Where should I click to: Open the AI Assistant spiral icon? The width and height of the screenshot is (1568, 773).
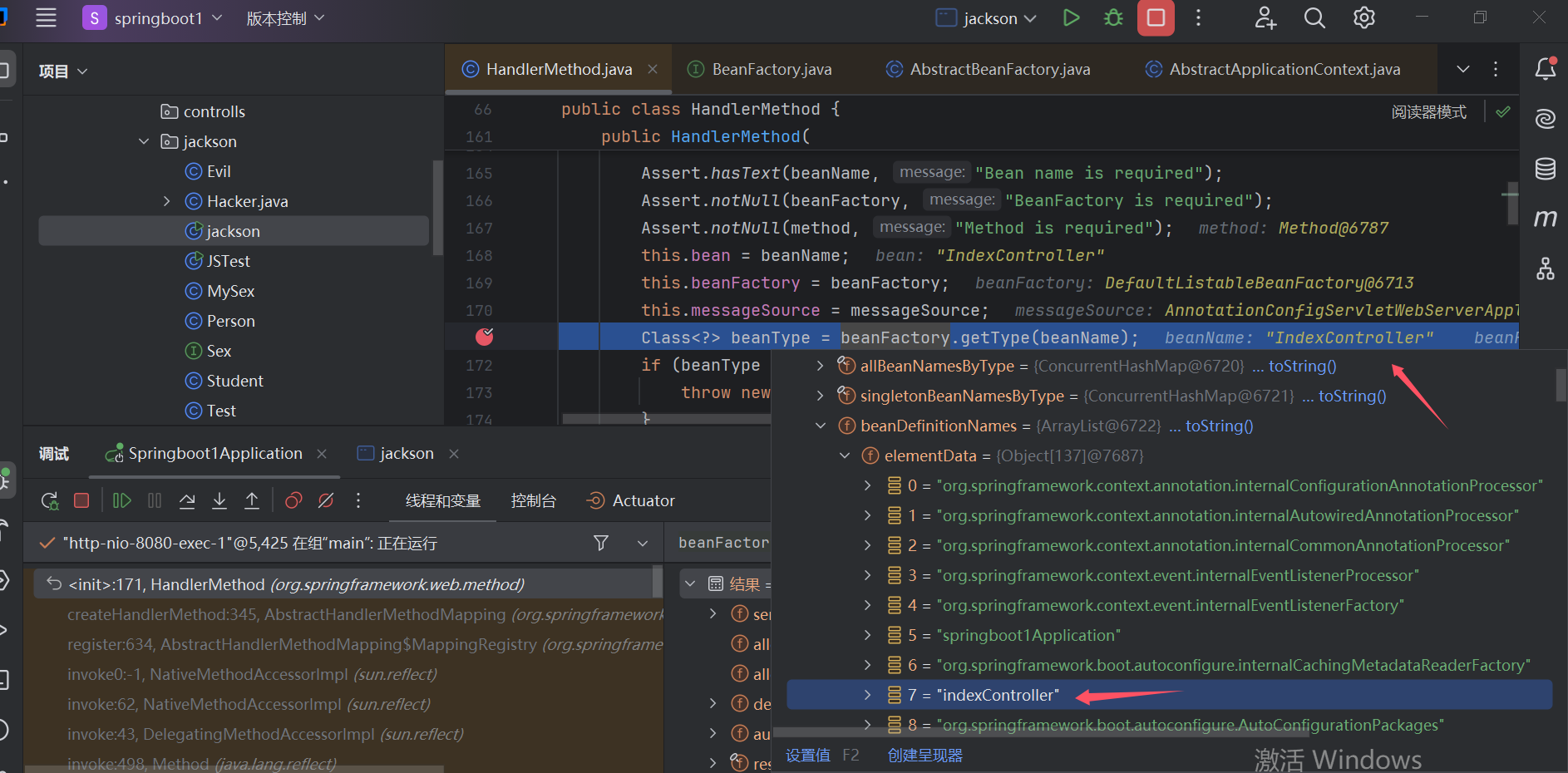(x=1546, y=119)
